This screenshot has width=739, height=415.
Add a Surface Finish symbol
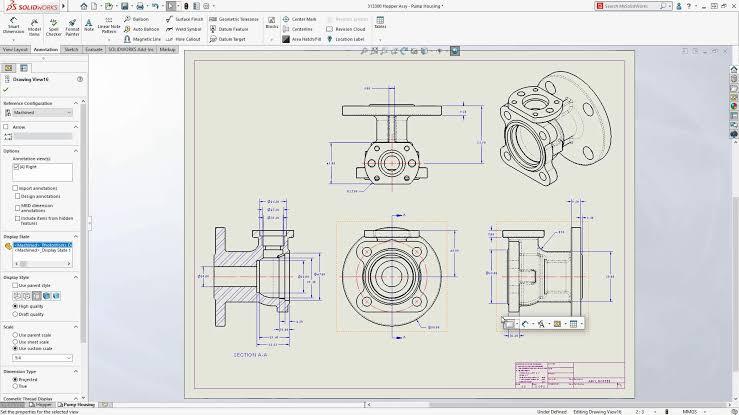[184, 19]
